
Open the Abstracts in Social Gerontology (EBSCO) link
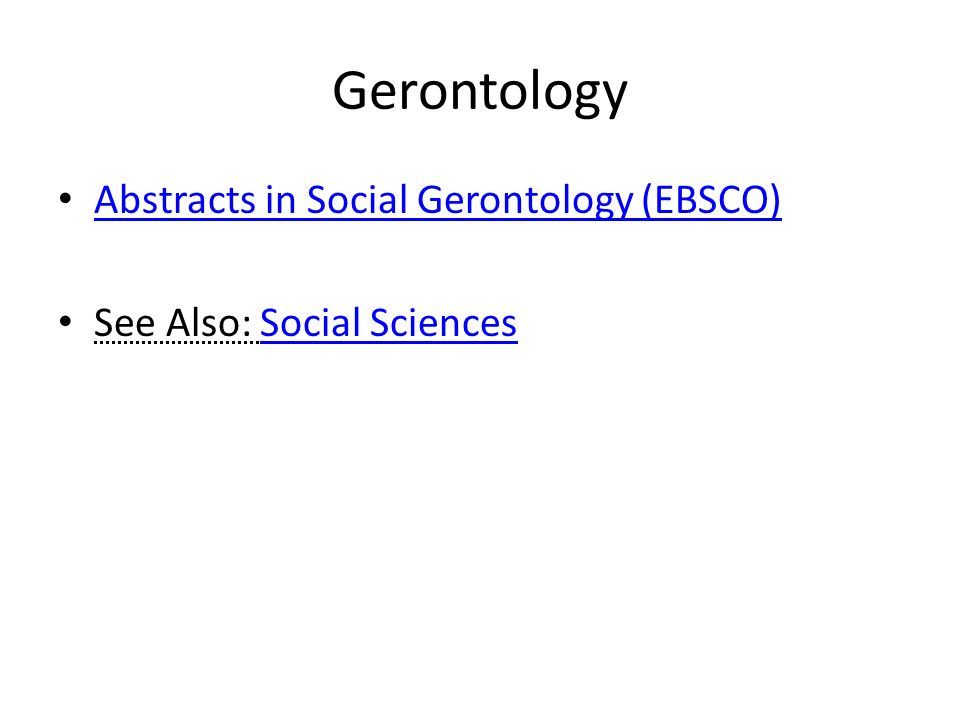438,200
